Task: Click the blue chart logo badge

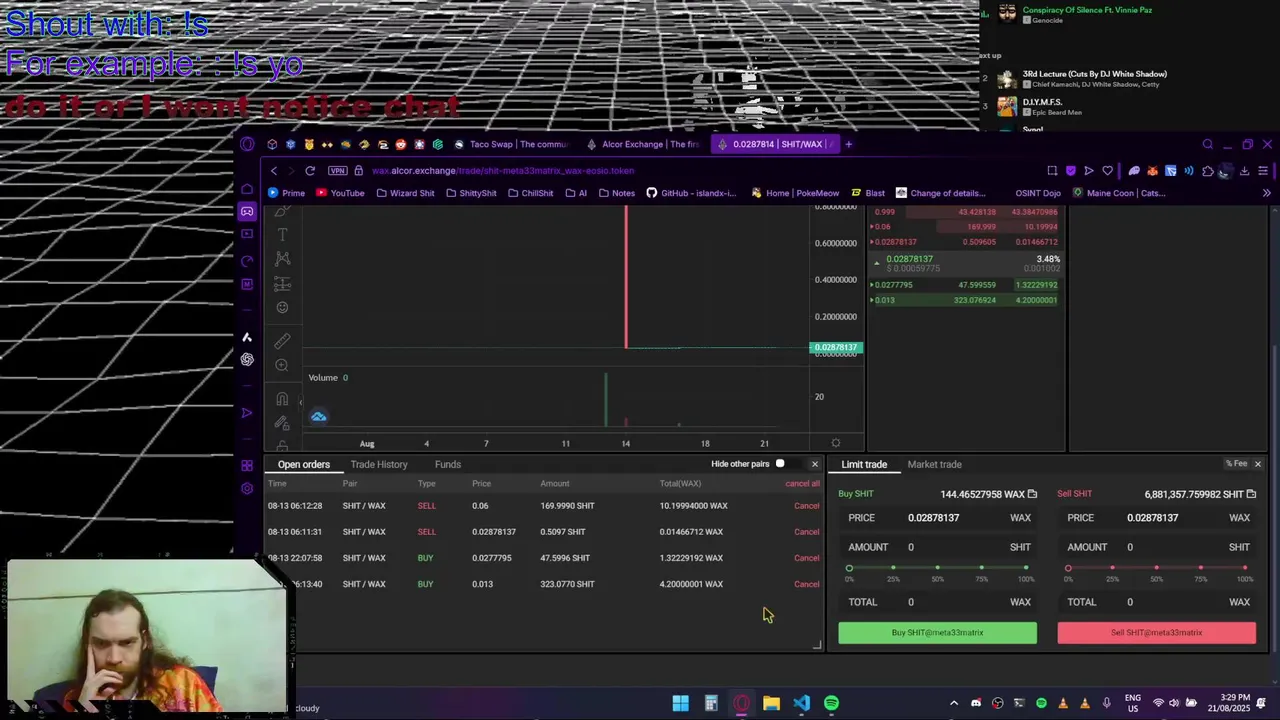Action: click(318, 416)
